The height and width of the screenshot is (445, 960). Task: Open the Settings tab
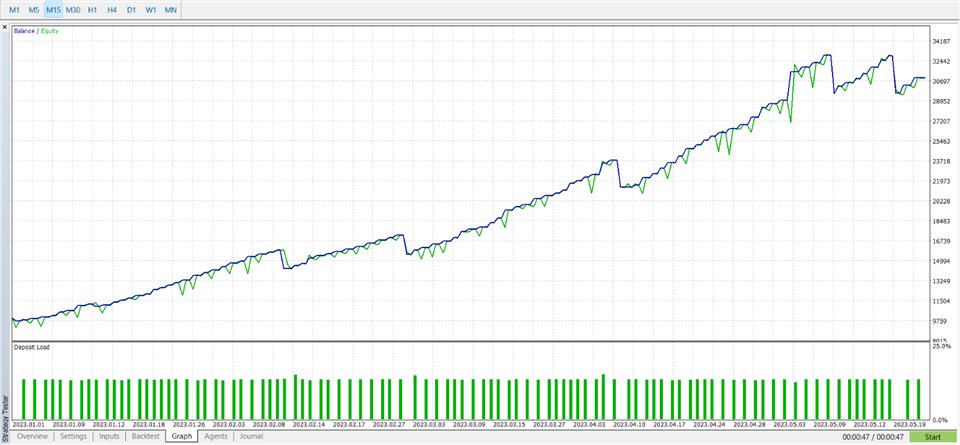point(73,436)
